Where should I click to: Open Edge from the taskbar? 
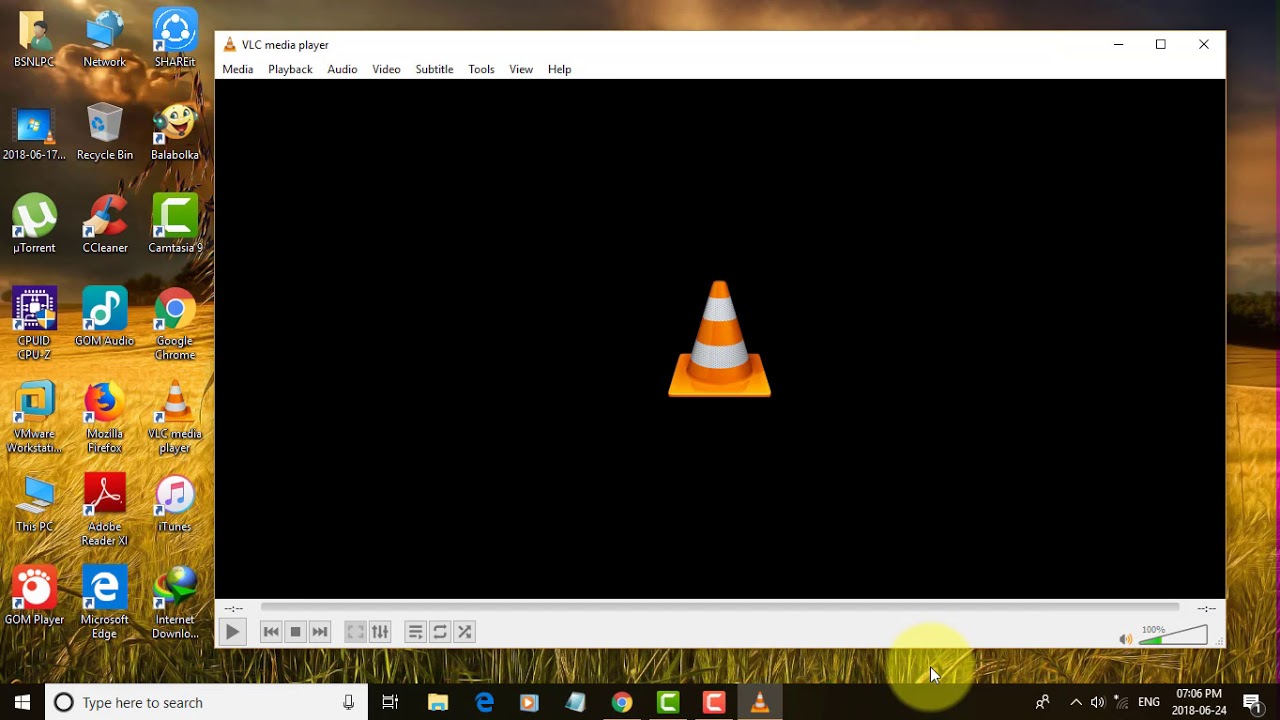point(484,702)
